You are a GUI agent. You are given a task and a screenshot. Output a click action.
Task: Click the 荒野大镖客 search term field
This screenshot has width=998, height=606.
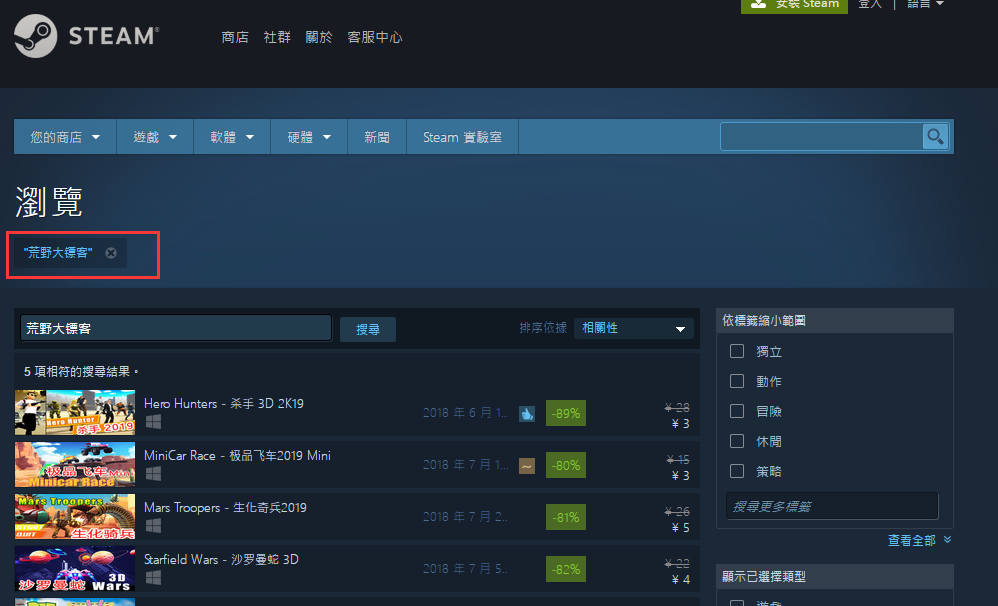pos(176,328)
